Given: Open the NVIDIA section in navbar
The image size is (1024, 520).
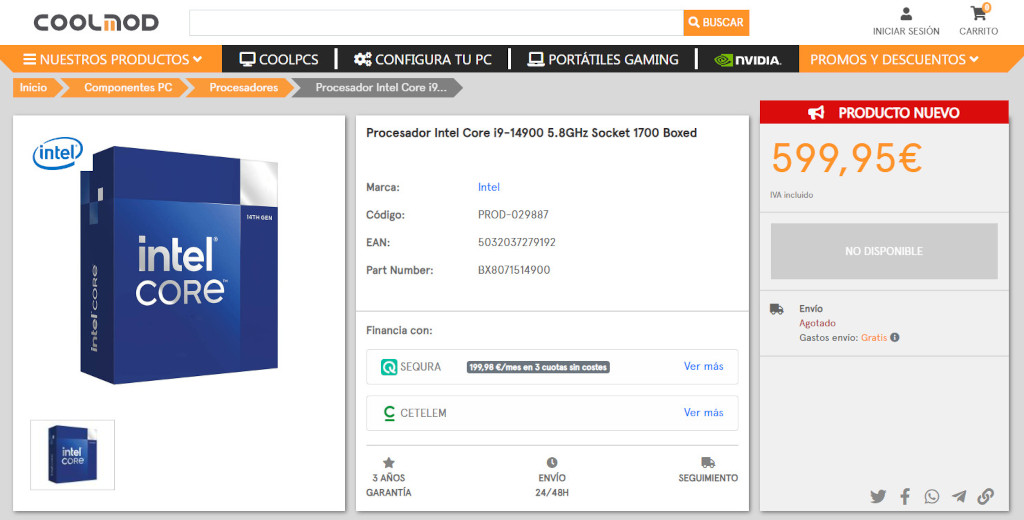Looking at the screenshot, I should [748, 59].
